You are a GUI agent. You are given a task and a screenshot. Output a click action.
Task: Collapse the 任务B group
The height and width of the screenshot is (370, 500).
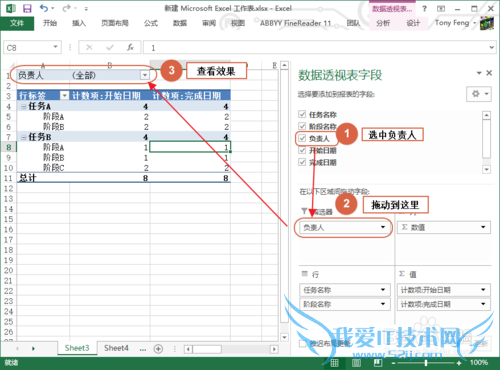tap(24, 137)
